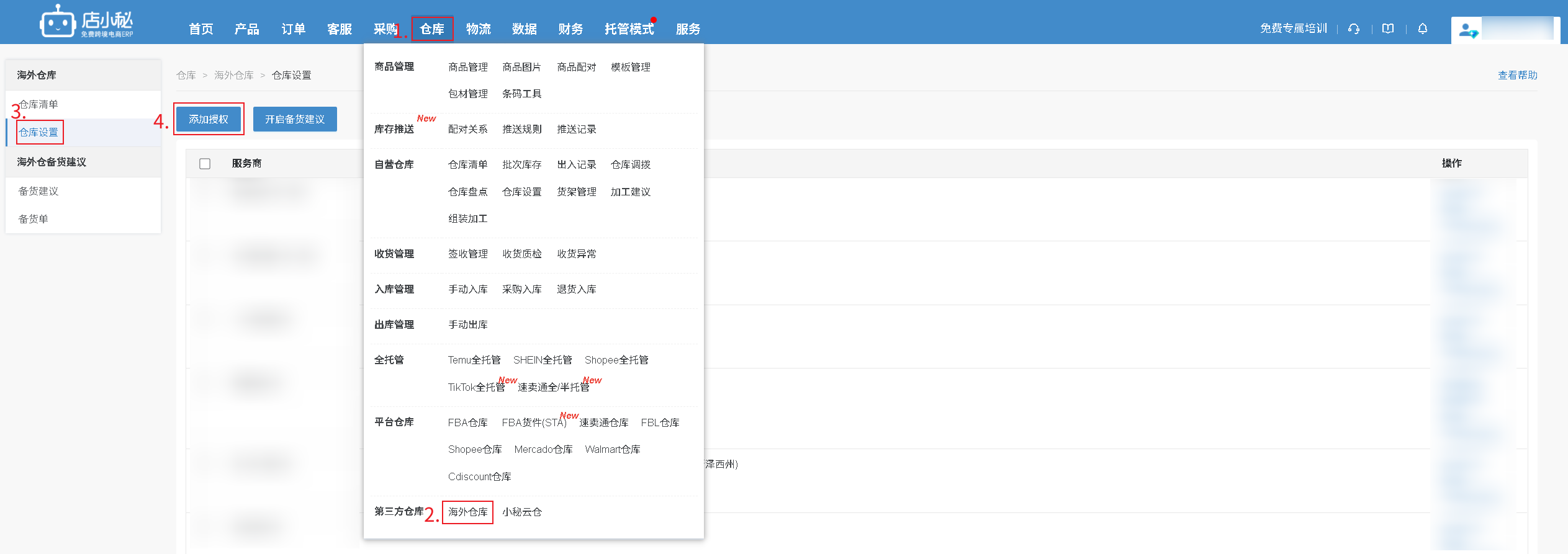Viewport: 1568px width, 554px height.
Task: Go to 仓库清单 in left sidebar
Action: (38, 104)
